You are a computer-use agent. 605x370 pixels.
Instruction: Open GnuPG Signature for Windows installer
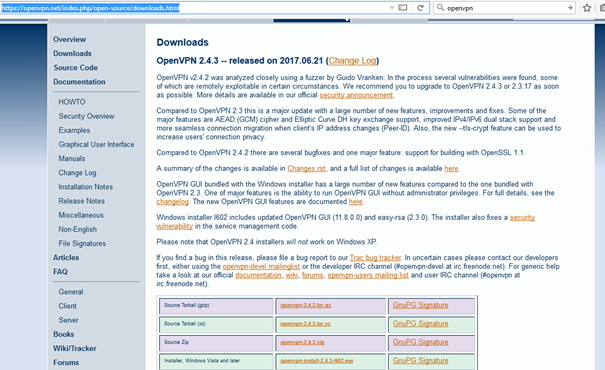(421, 361)
